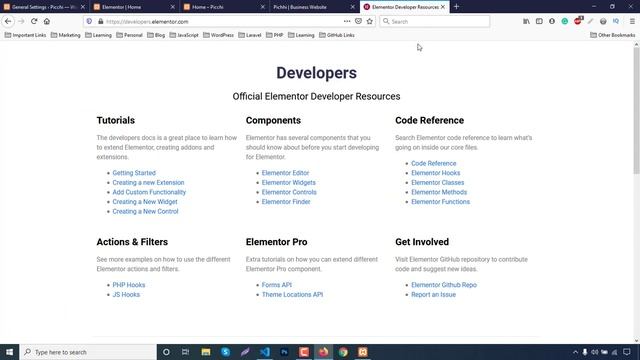This screenshot has width=640, height=360.
Task: Save page to Pocket icon
Action: (x=358, y=21)
